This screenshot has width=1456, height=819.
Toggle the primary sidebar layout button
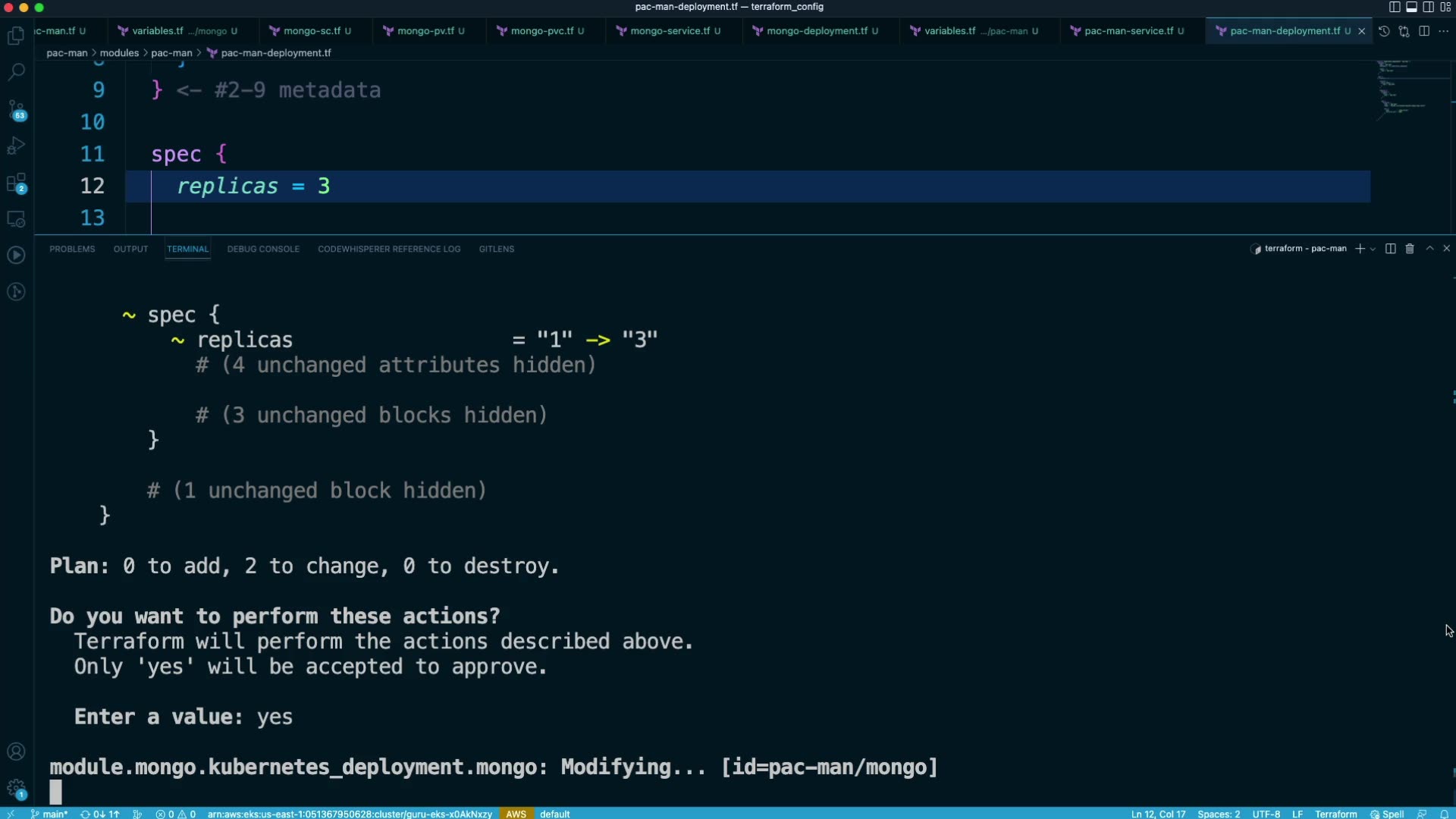click(1395, 7)
